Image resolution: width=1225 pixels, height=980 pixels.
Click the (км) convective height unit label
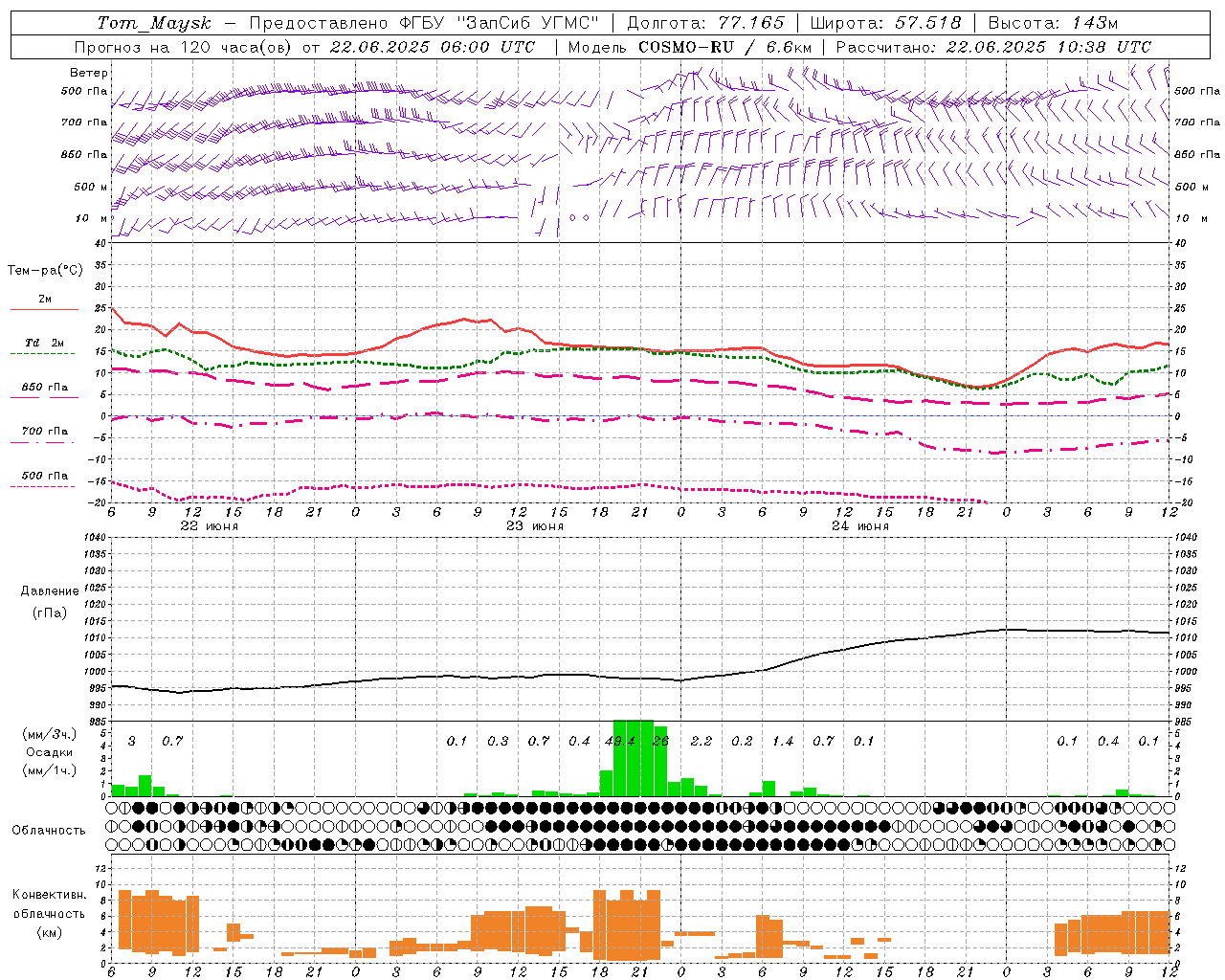[49, 932]
